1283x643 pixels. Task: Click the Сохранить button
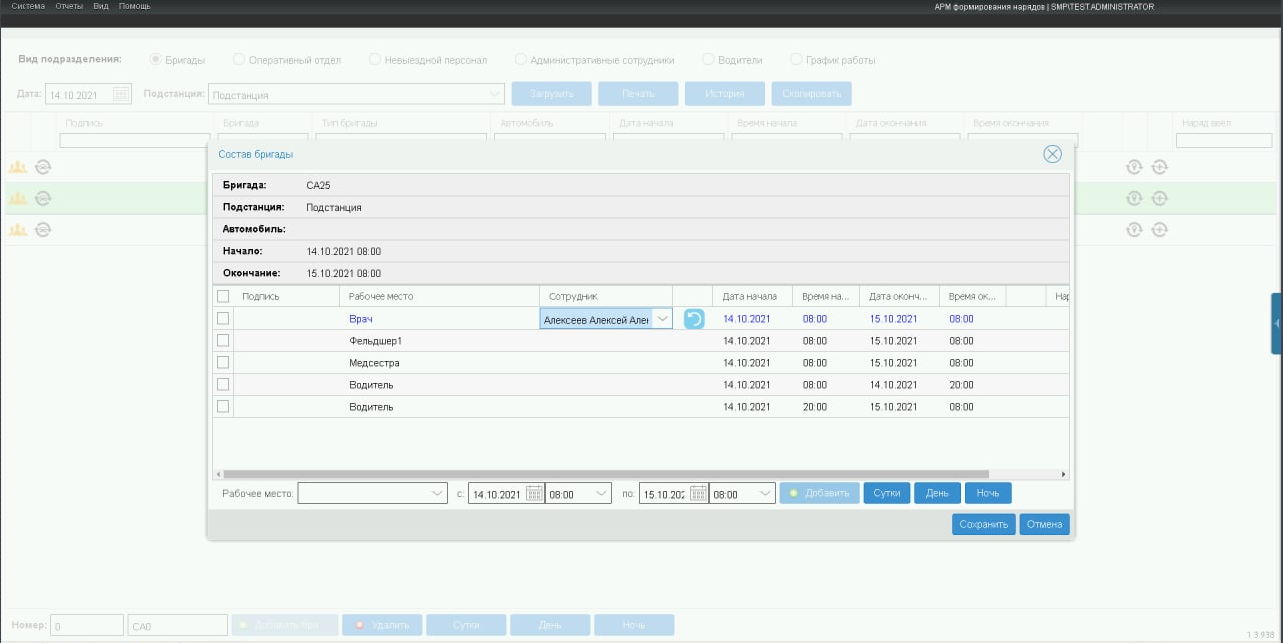point(984,524)
